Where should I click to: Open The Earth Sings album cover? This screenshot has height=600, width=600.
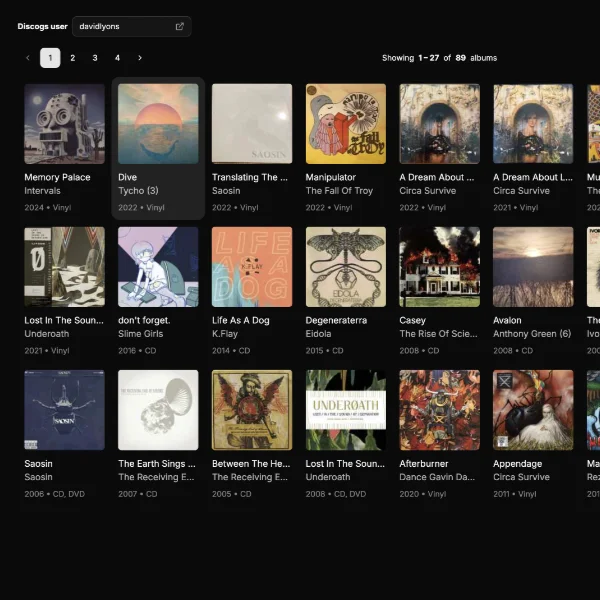coord(158,410)
